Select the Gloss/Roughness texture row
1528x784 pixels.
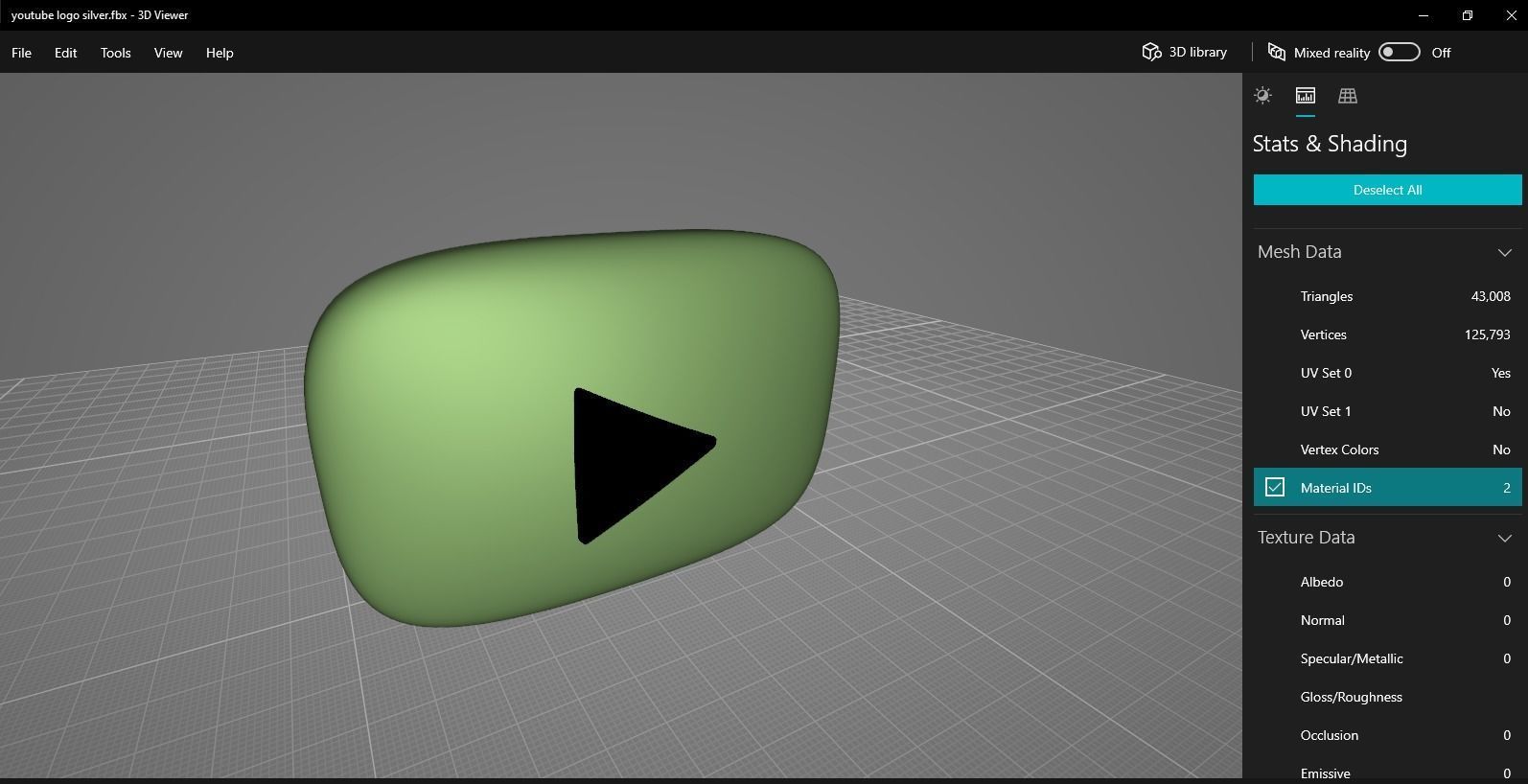(x=1387, y=697)
